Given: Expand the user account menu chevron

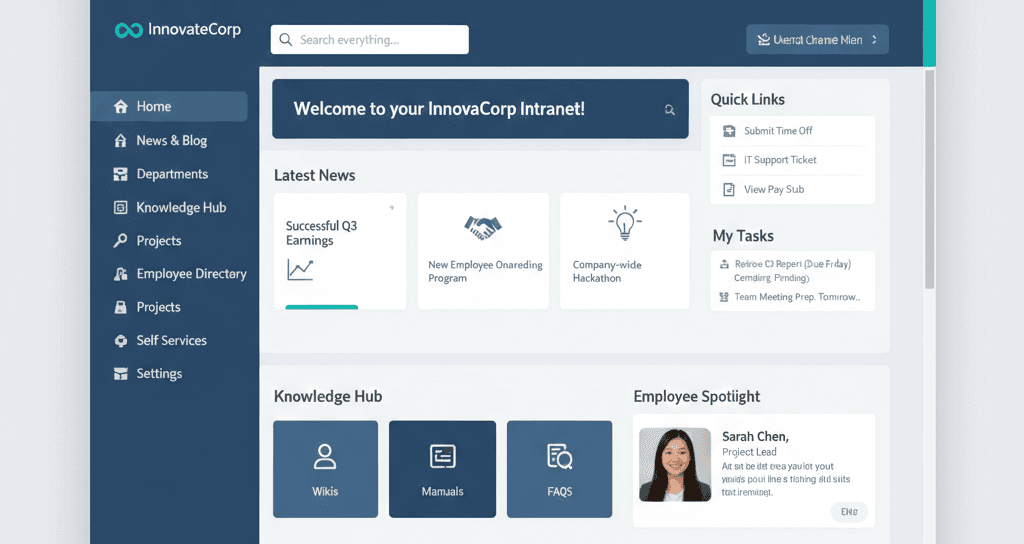Looking at the screenshot, I should (x=874, y=40).
